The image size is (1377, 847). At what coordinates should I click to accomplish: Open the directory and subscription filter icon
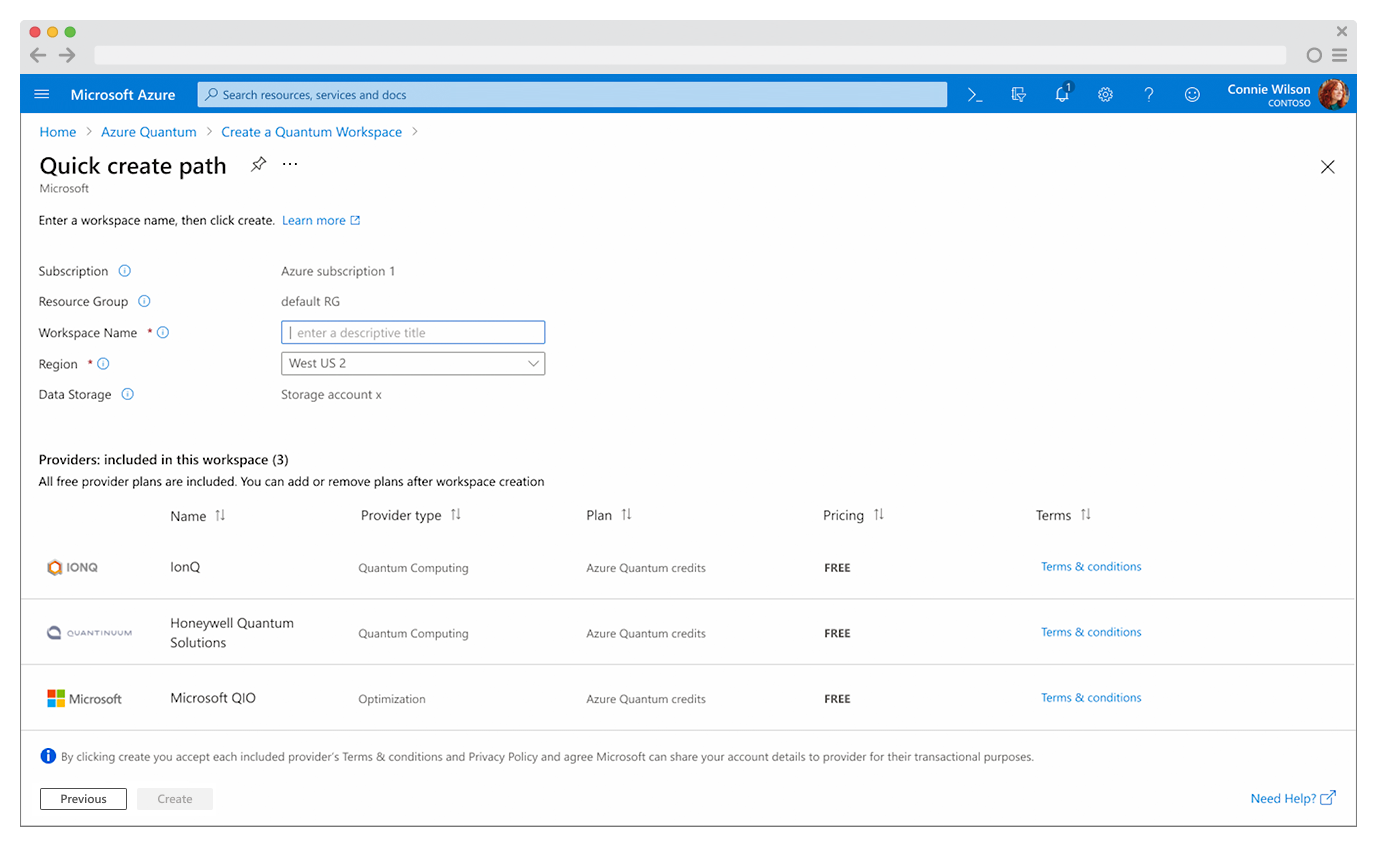[1019, 94]
